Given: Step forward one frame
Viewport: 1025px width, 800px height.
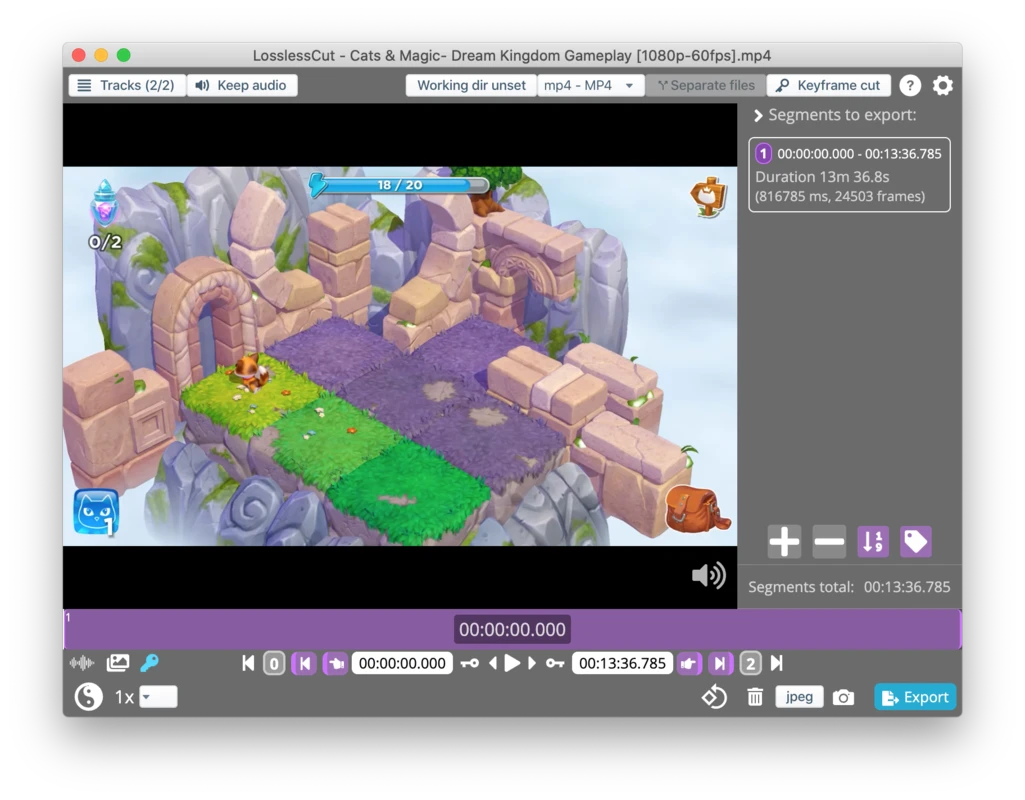Looking at the screenshot, I should [531, 663].
